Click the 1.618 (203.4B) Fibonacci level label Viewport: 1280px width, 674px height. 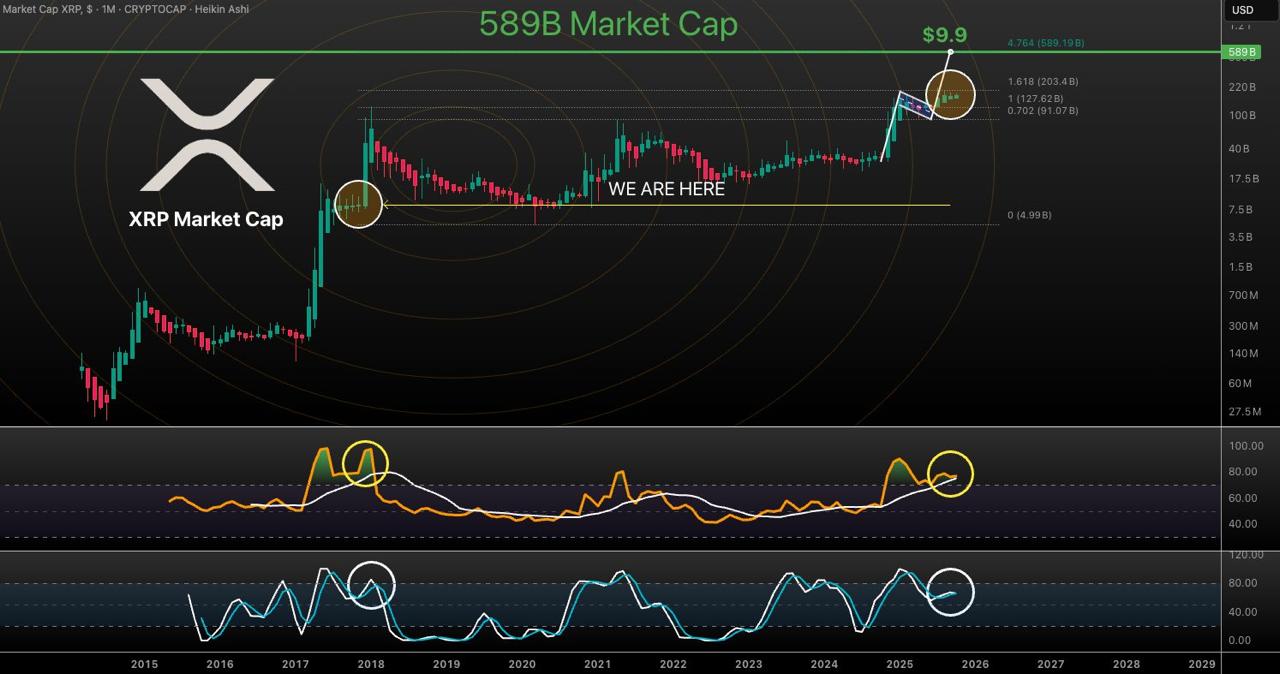[x=1043, y=82]
